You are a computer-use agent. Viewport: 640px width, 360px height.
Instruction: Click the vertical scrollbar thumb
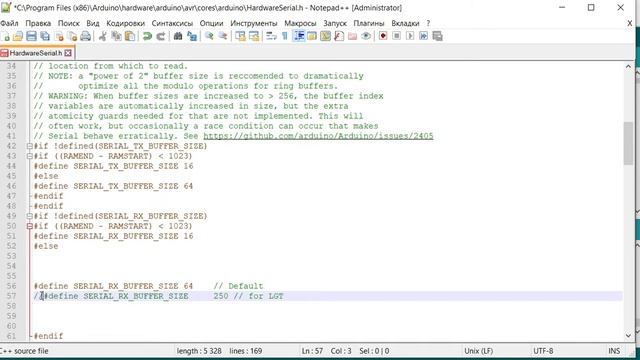(628, 143)
